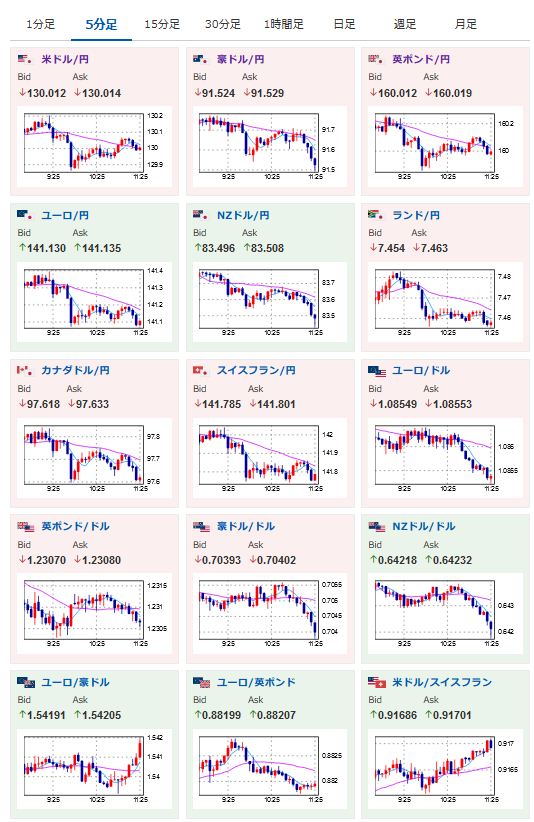Click the South Africa flag icon for ランド/円
The width and height of the screenshot is (534, 822).
click(376, 215)
